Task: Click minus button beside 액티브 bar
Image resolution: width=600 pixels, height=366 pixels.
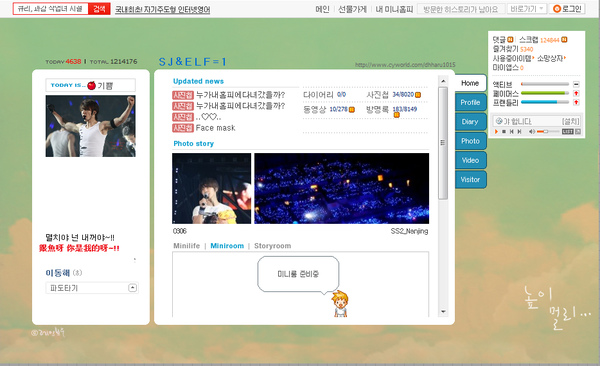Action: pos(576,84)
